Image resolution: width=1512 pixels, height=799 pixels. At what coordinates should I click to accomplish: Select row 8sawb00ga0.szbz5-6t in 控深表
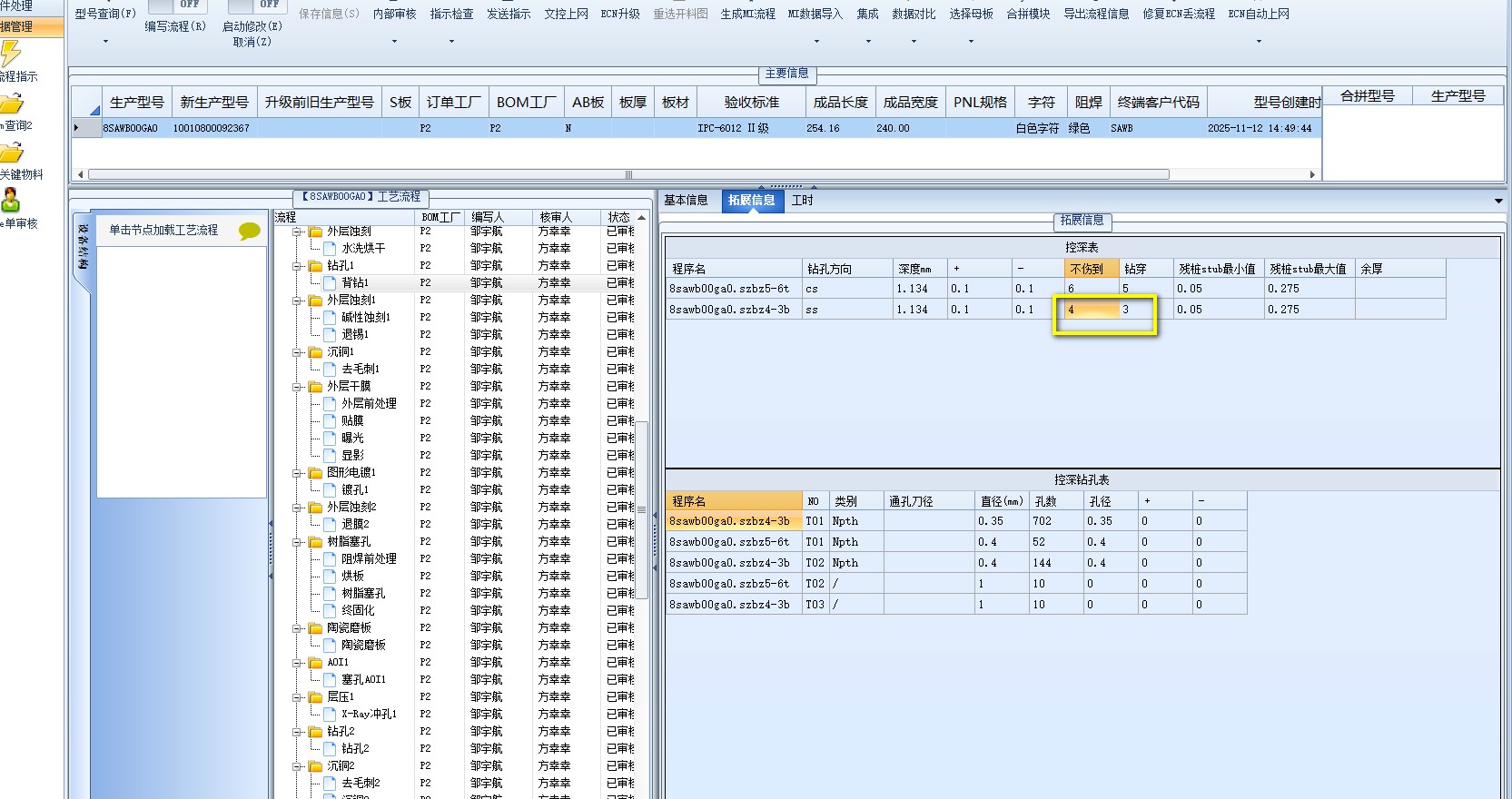pyautogui.click(x=1055, y=289)
